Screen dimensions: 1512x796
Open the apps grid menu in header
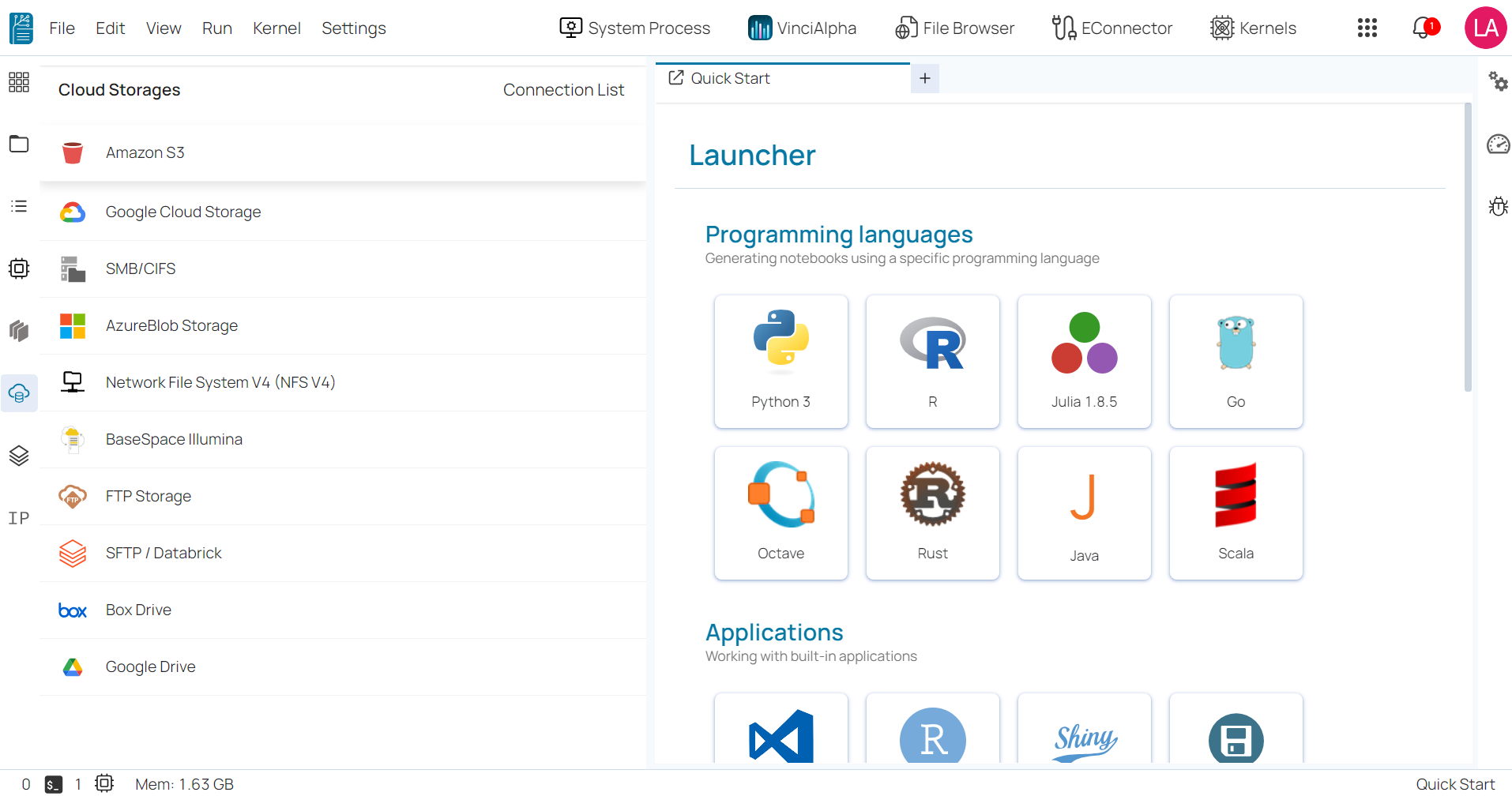pos(1367,28)
